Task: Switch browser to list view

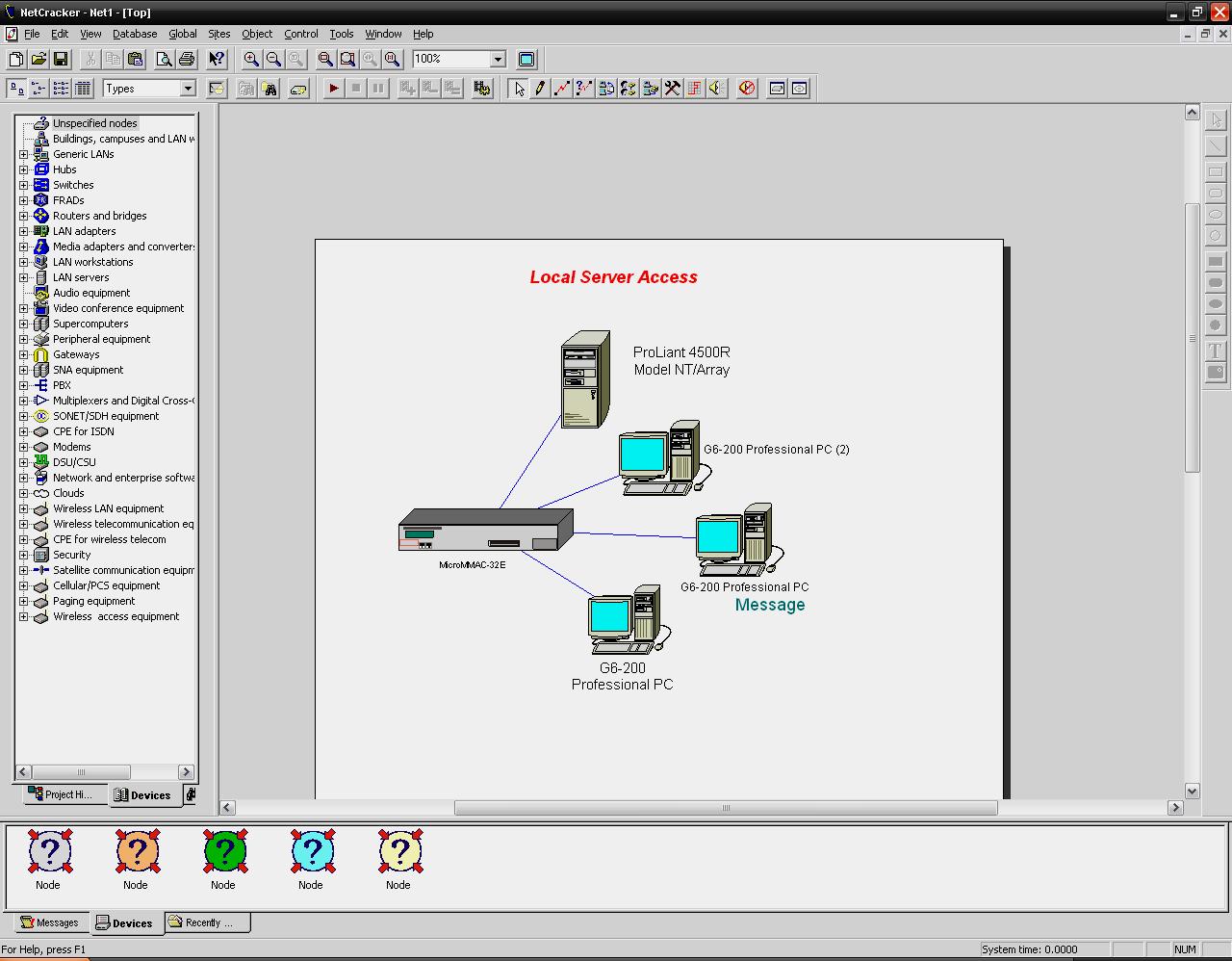Action: (x=60, y=89)
